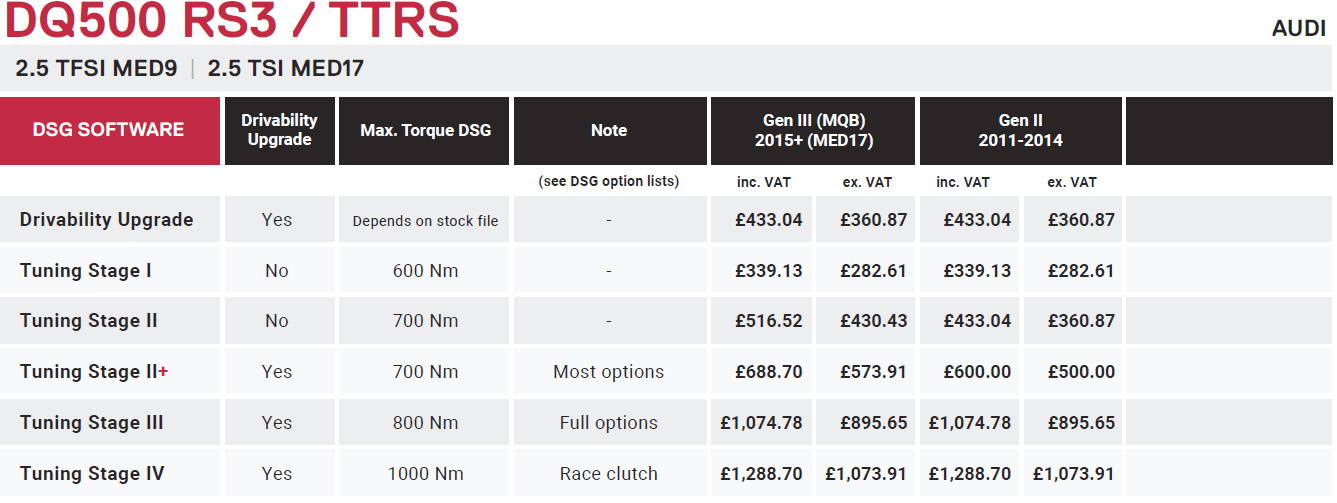Click the Tuning Stage I row label
Screen dimensions: 1337x503
point(86,271)
